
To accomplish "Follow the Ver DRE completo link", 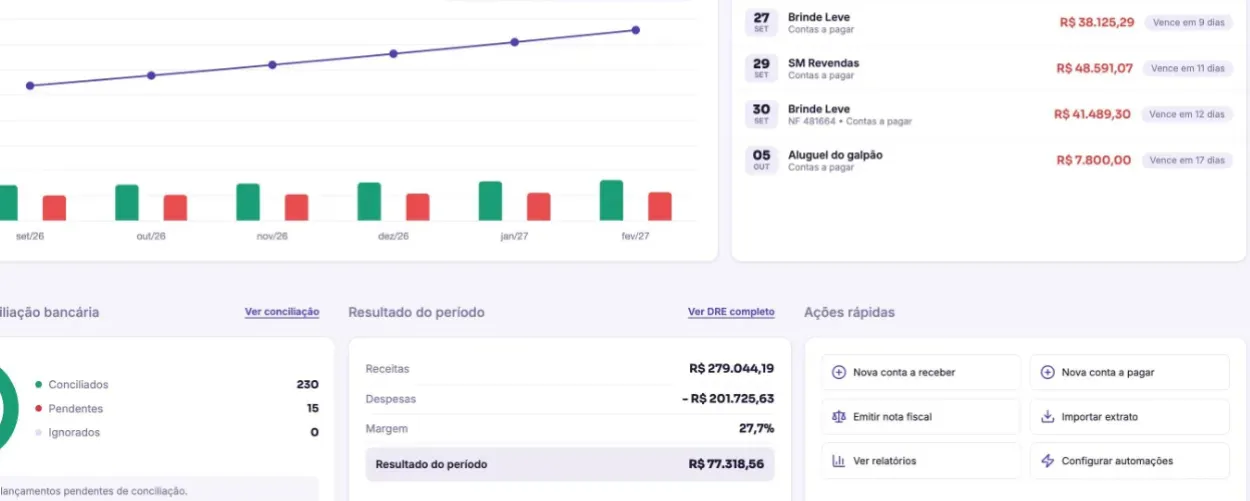I will point(731,312).
